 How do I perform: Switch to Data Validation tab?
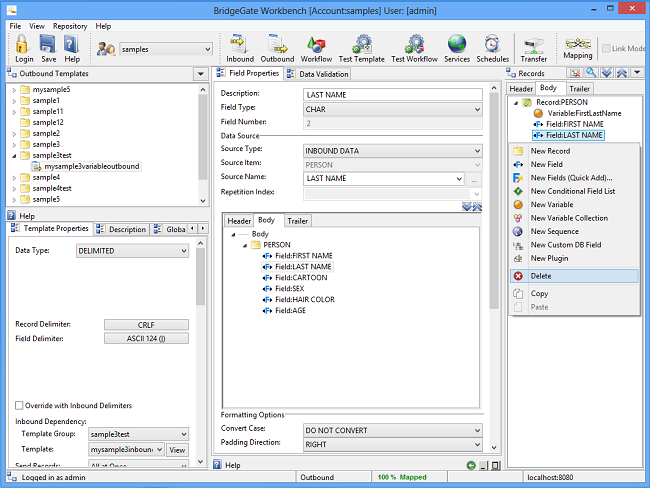pyautogui.click(x=318, y=74)
